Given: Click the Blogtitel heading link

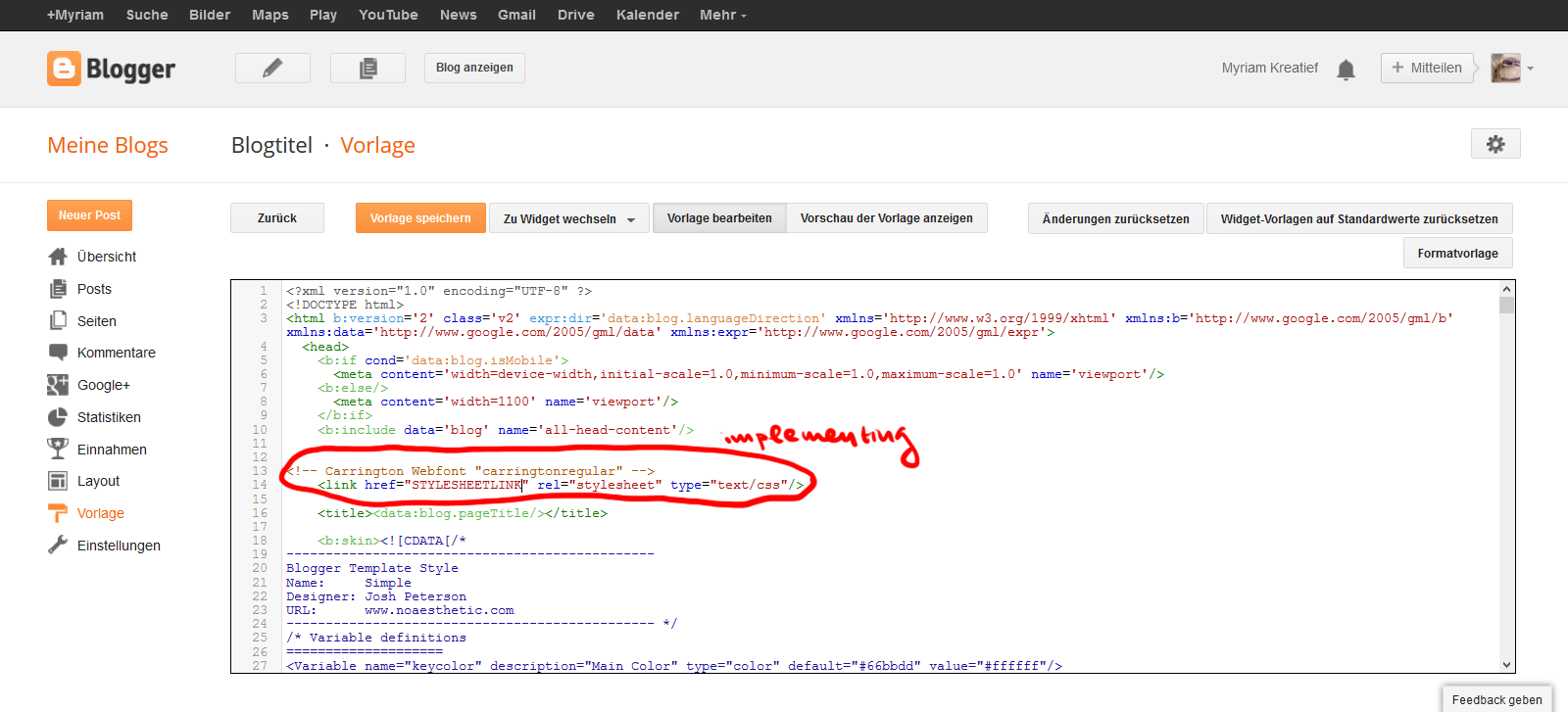Looking at the screenshot, I should click(271, 145).
